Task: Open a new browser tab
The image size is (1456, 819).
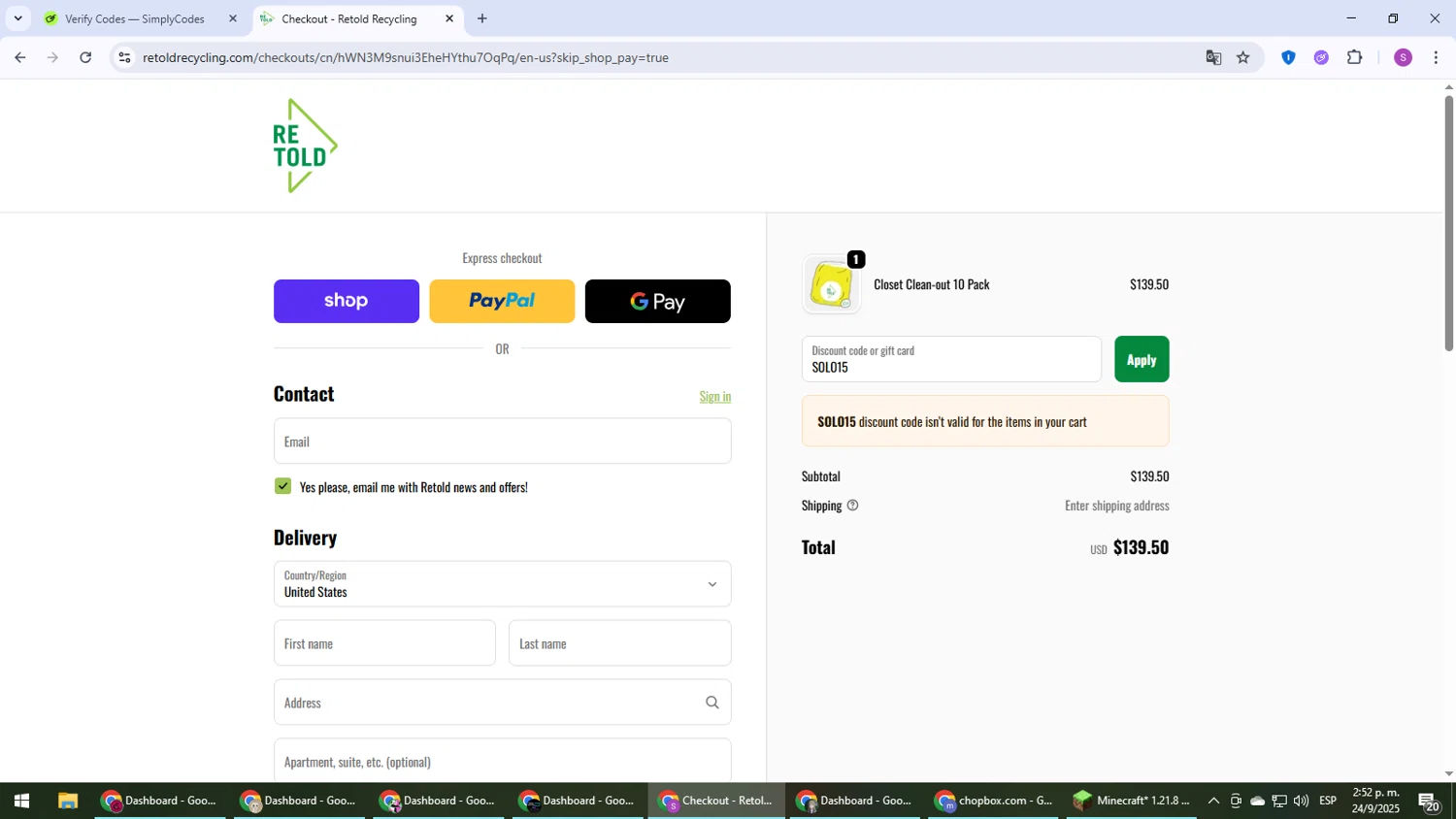Action: (x=482, y=18)
